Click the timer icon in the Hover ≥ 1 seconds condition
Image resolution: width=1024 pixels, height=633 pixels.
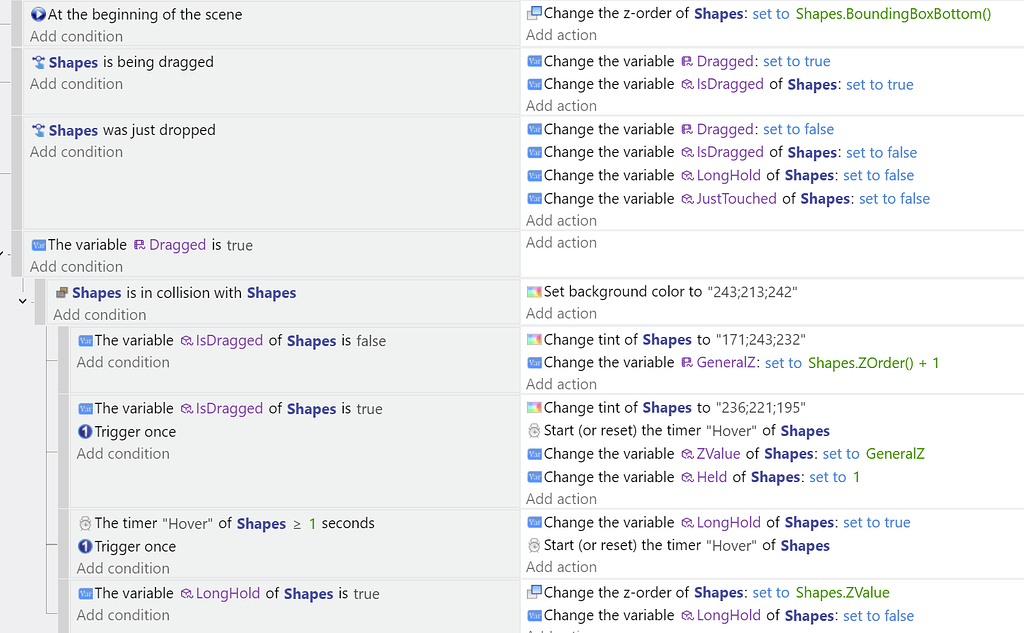coord(85,523)
